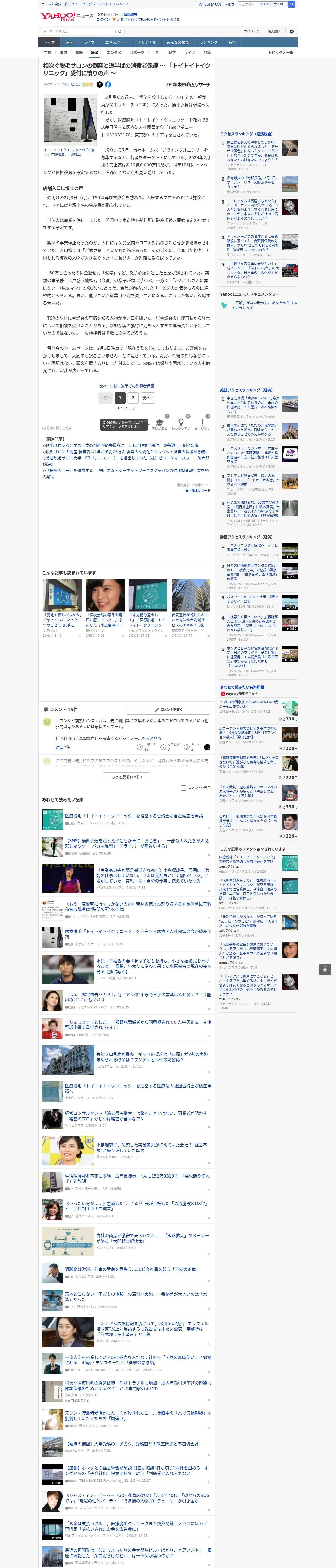Click the ウェブ検索 input at top

248,4
